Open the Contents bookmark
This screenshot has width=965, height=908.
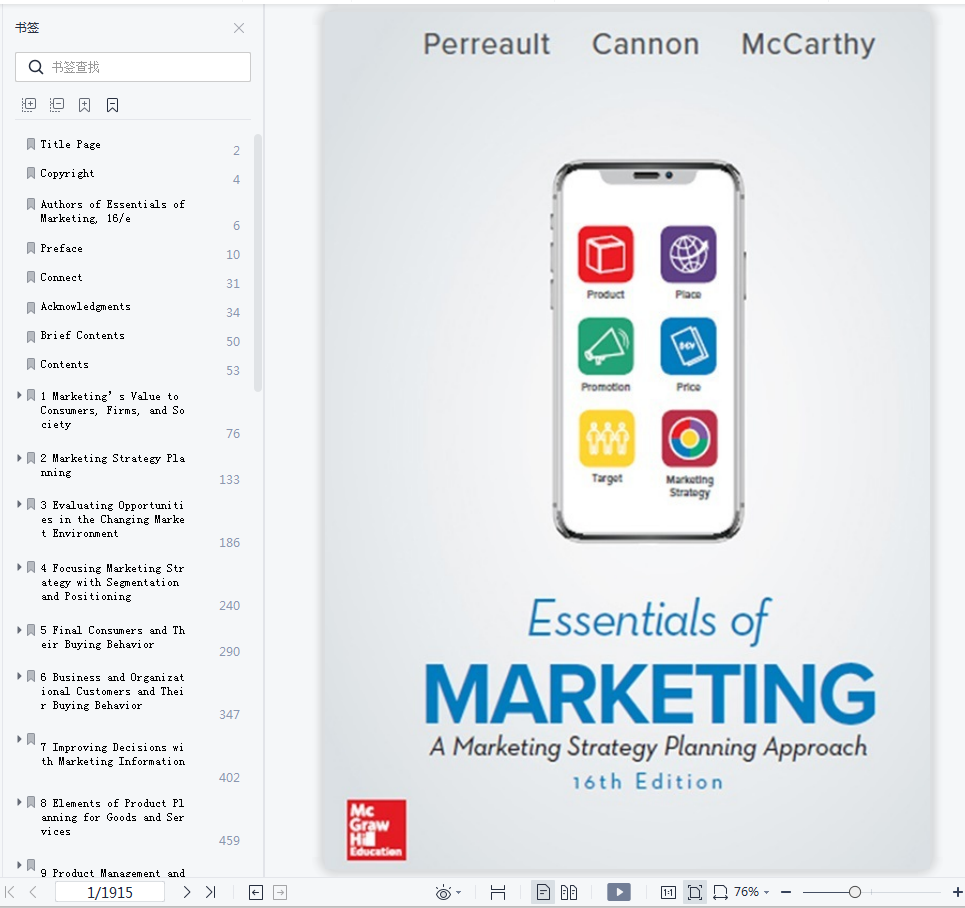point(64,364)
